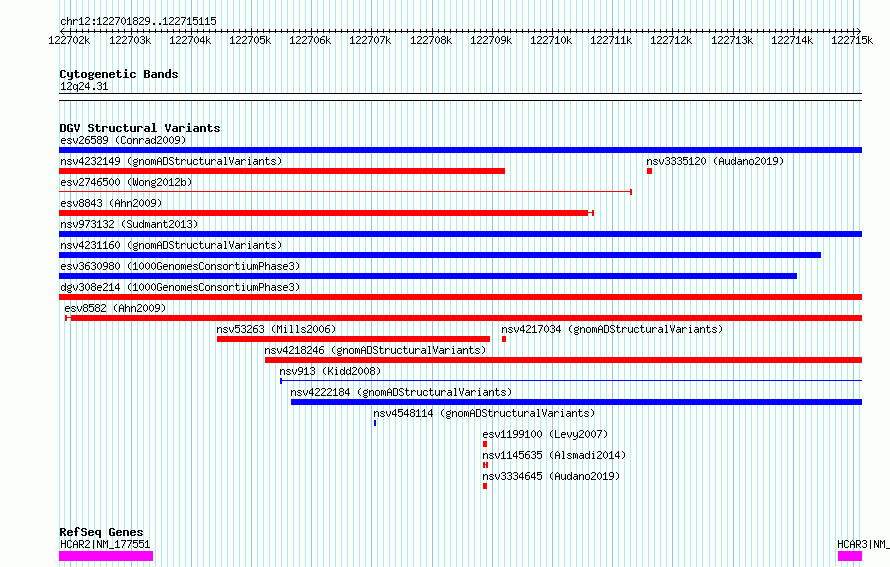Click the small nsv3335120 (Audano2019) red marker
This screenshot has height=567, width=890.
pyautogui.click(x=649, y=171)
